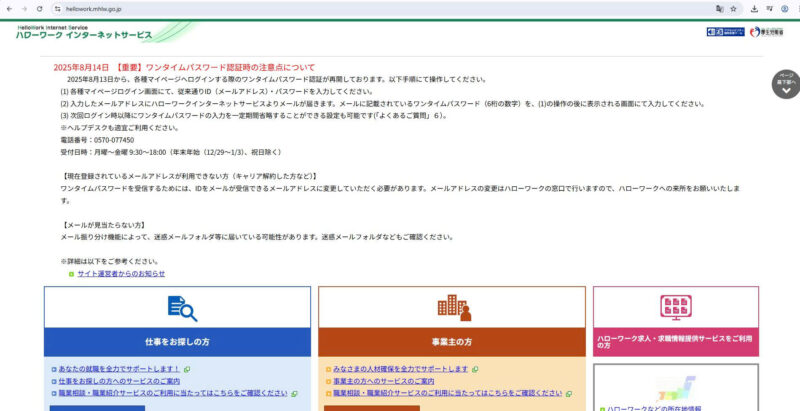This screenshot has height=411, width=800.
Task: Select the 仕事をお探しの方 blue header
Action: click(x=177, y=342)
